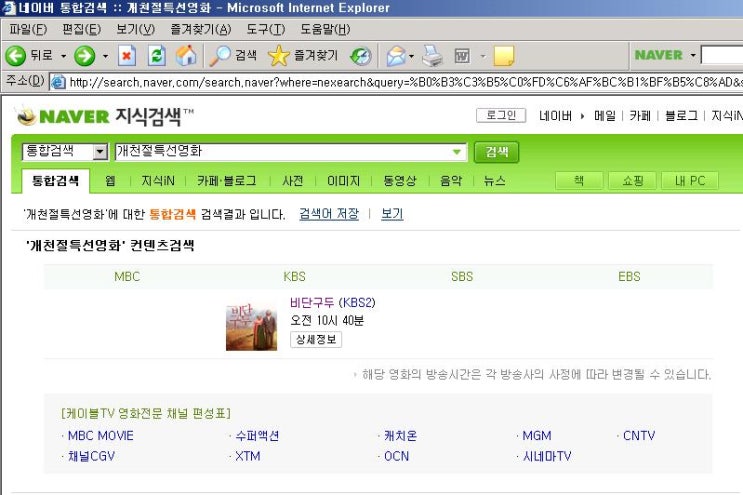
Task: Open the 카페 header link
Action: 640,116
